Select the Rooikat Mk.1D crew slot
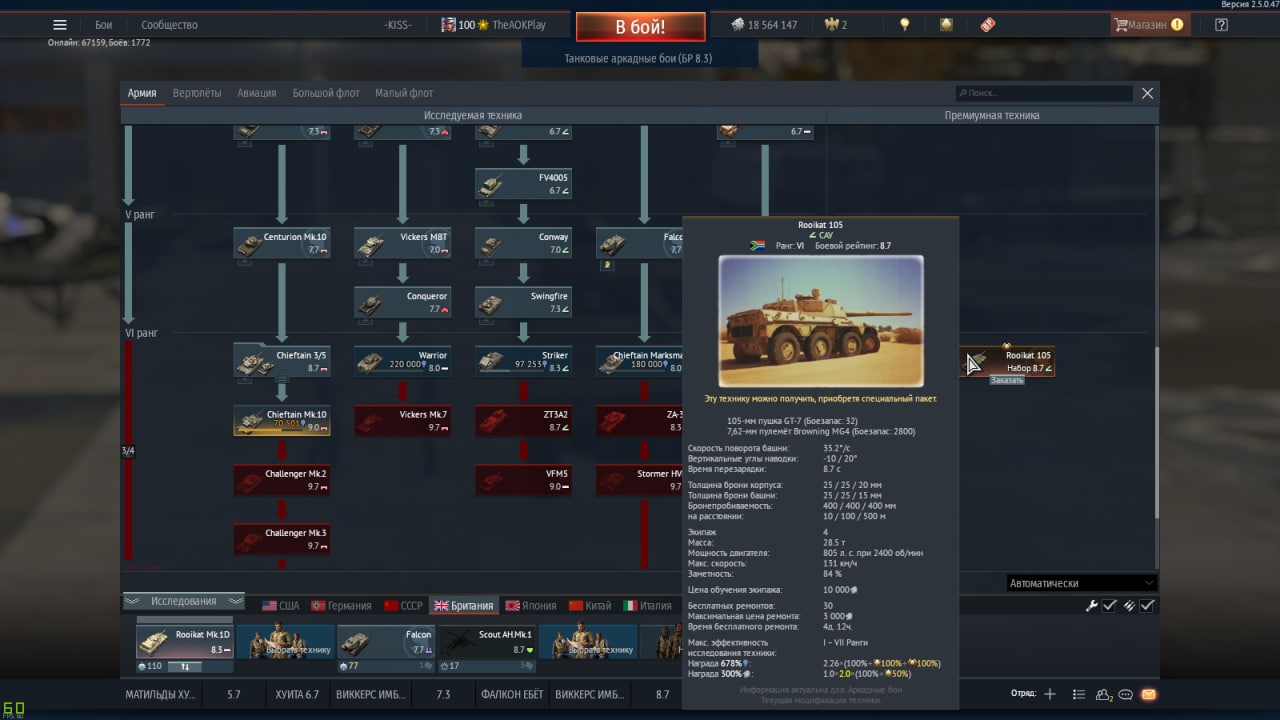Image resolution: width=1280 pixels, height=720 pixels. pyautogui.click(x=184, y=642)
